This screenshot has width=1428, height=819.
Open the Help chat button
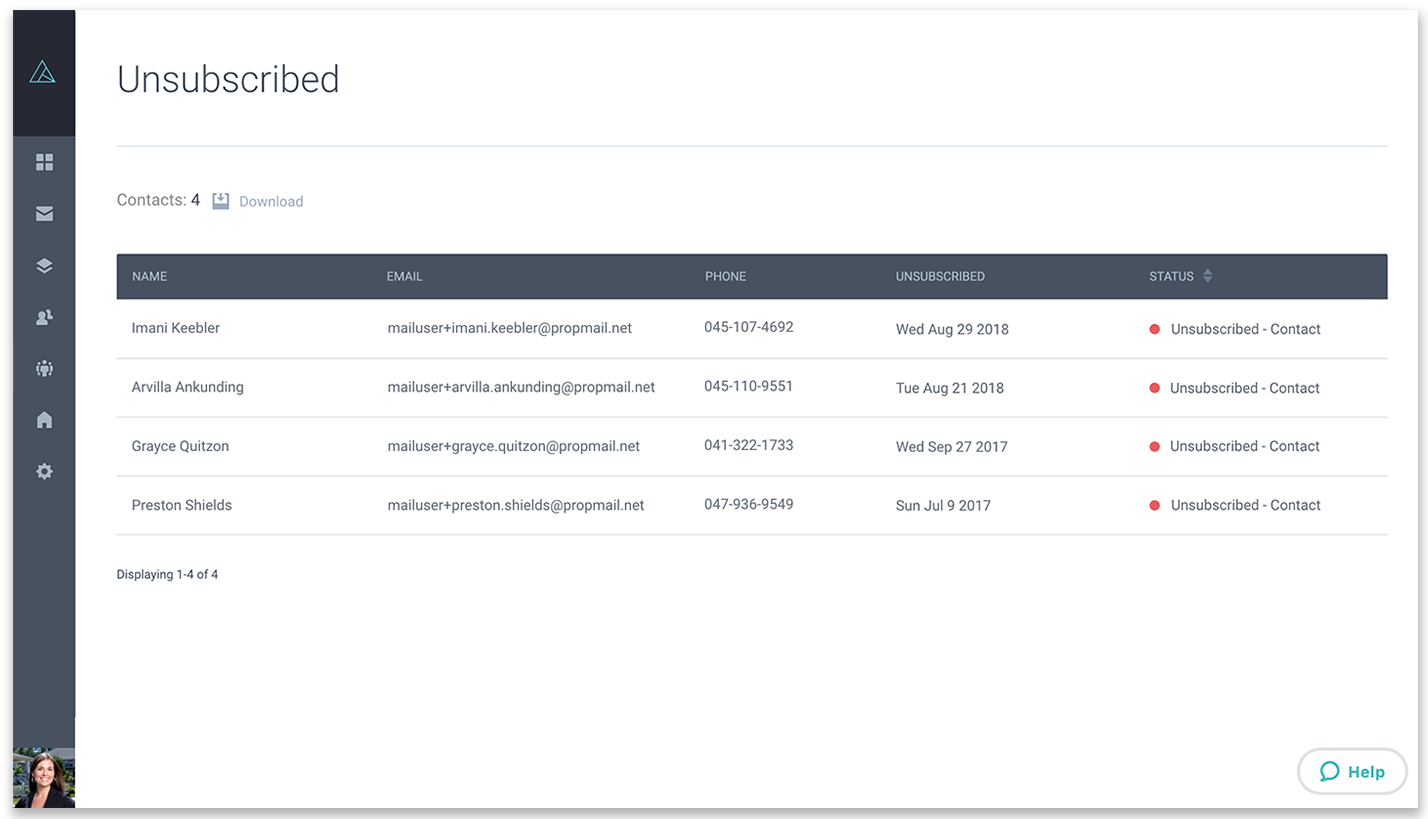click(x=1352, y=771)
